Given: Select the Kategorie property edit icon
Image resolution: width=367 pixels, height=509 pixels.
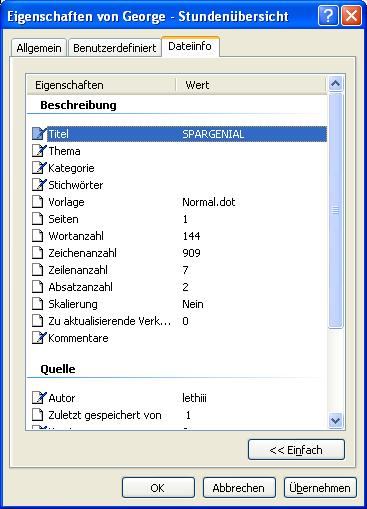Looking at the screenshot, I should click(x=39, y=168).
